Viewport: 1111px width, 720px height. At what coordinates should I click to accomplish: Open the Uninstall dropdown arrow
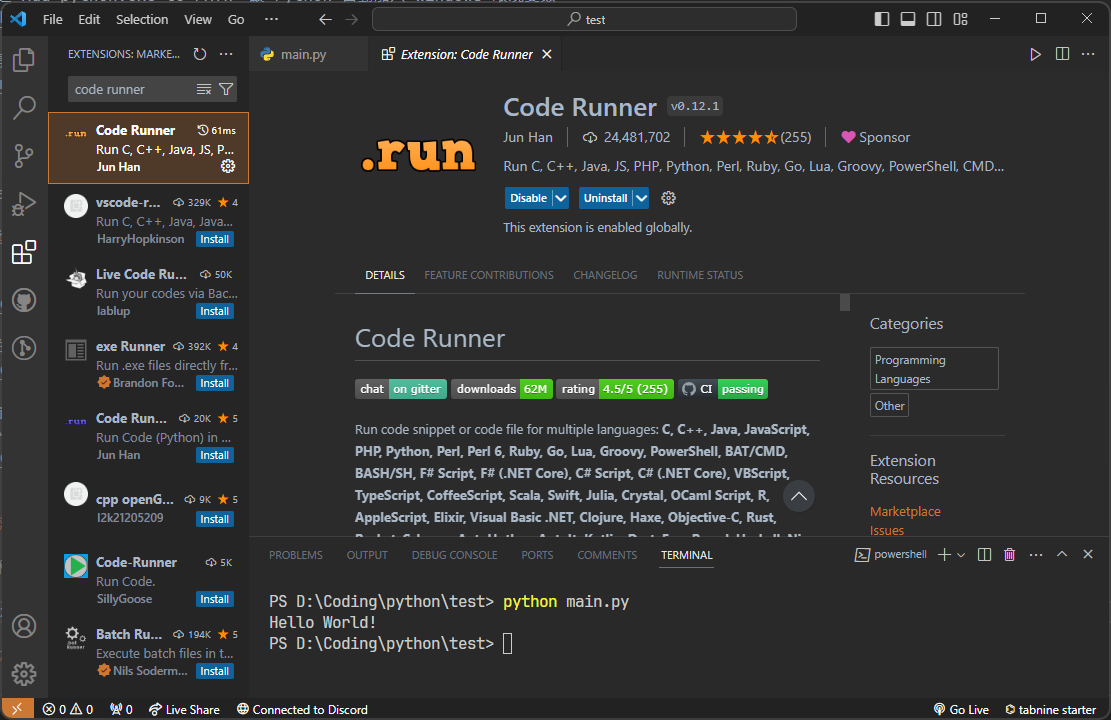(641, 198)
